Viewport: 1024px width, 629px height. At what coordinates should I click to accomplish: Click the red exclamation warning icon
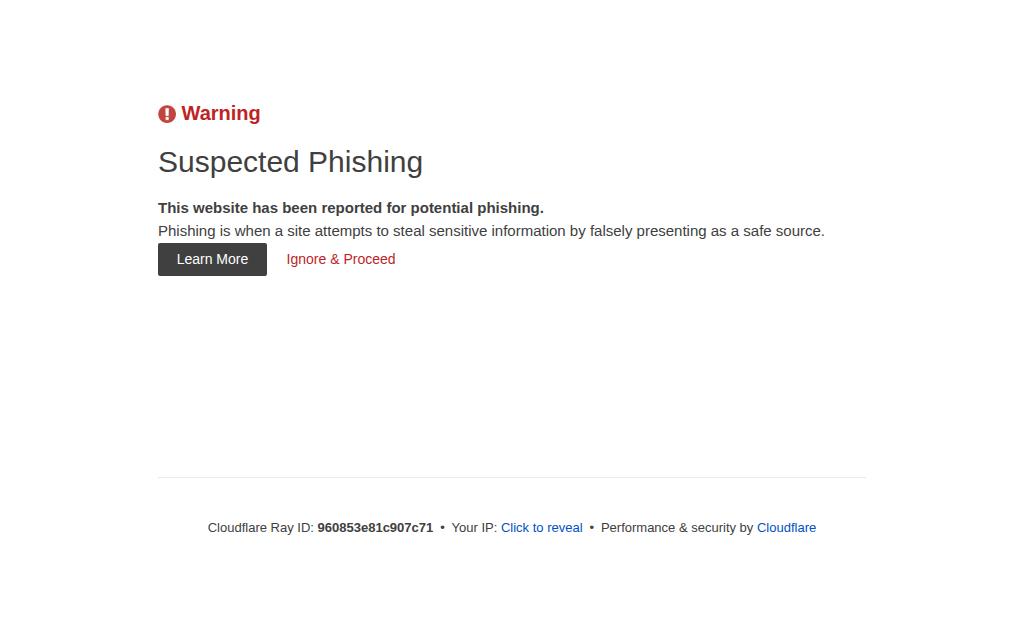167,114
